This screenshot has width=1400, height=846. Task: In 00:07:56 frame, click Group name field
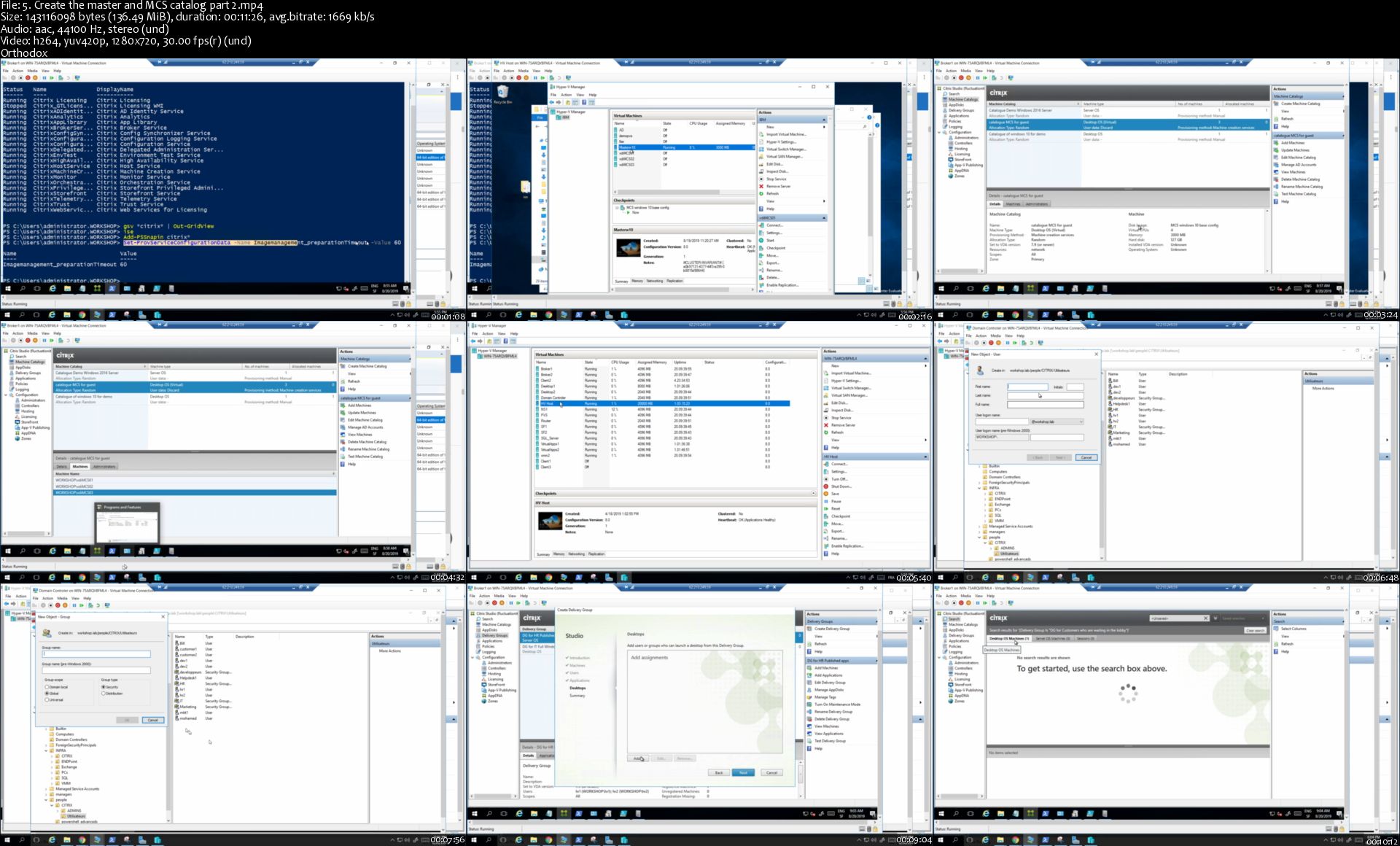click(96, 653)
